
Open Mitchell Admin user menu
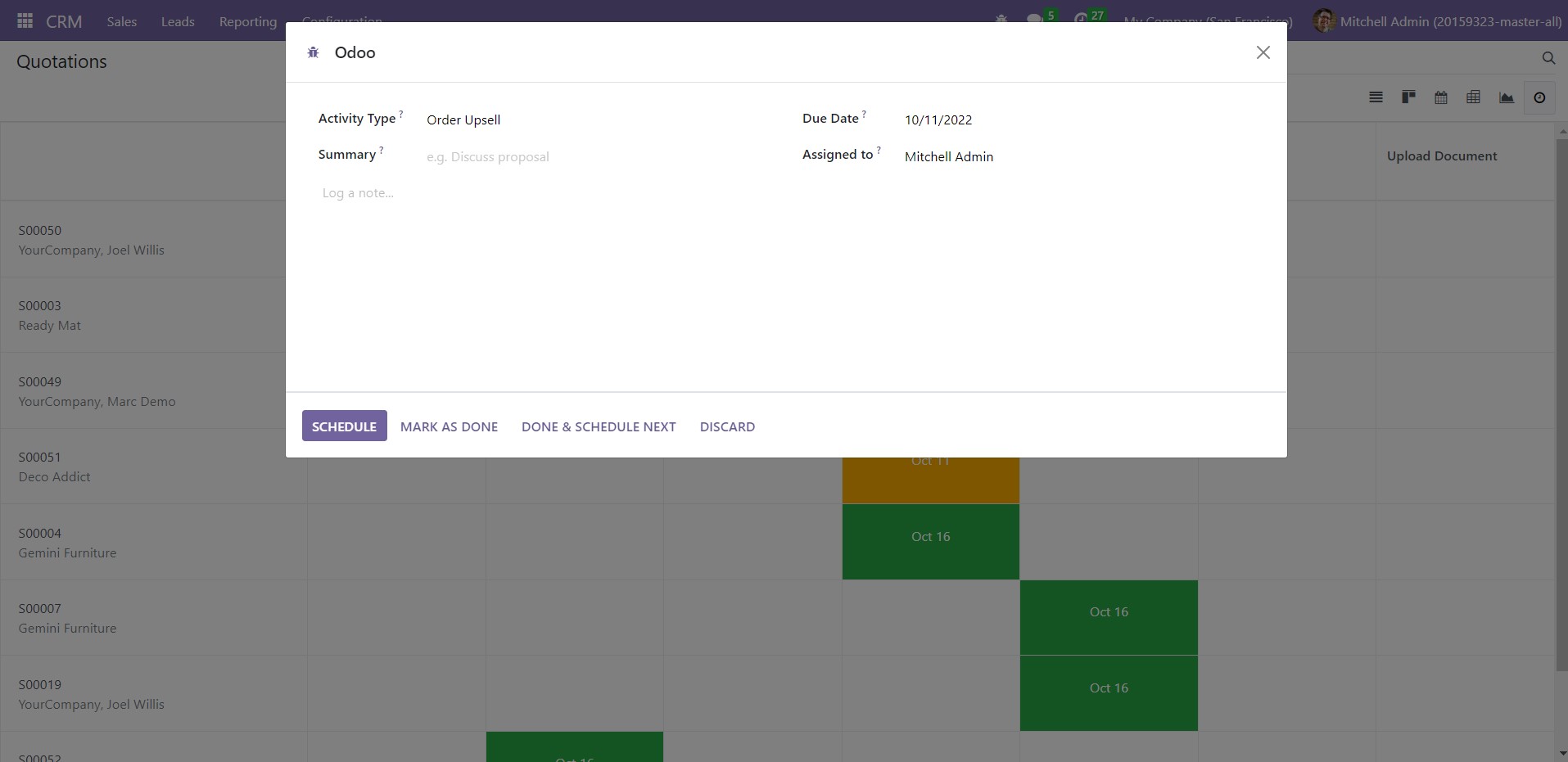click(x=1438, y=21)
